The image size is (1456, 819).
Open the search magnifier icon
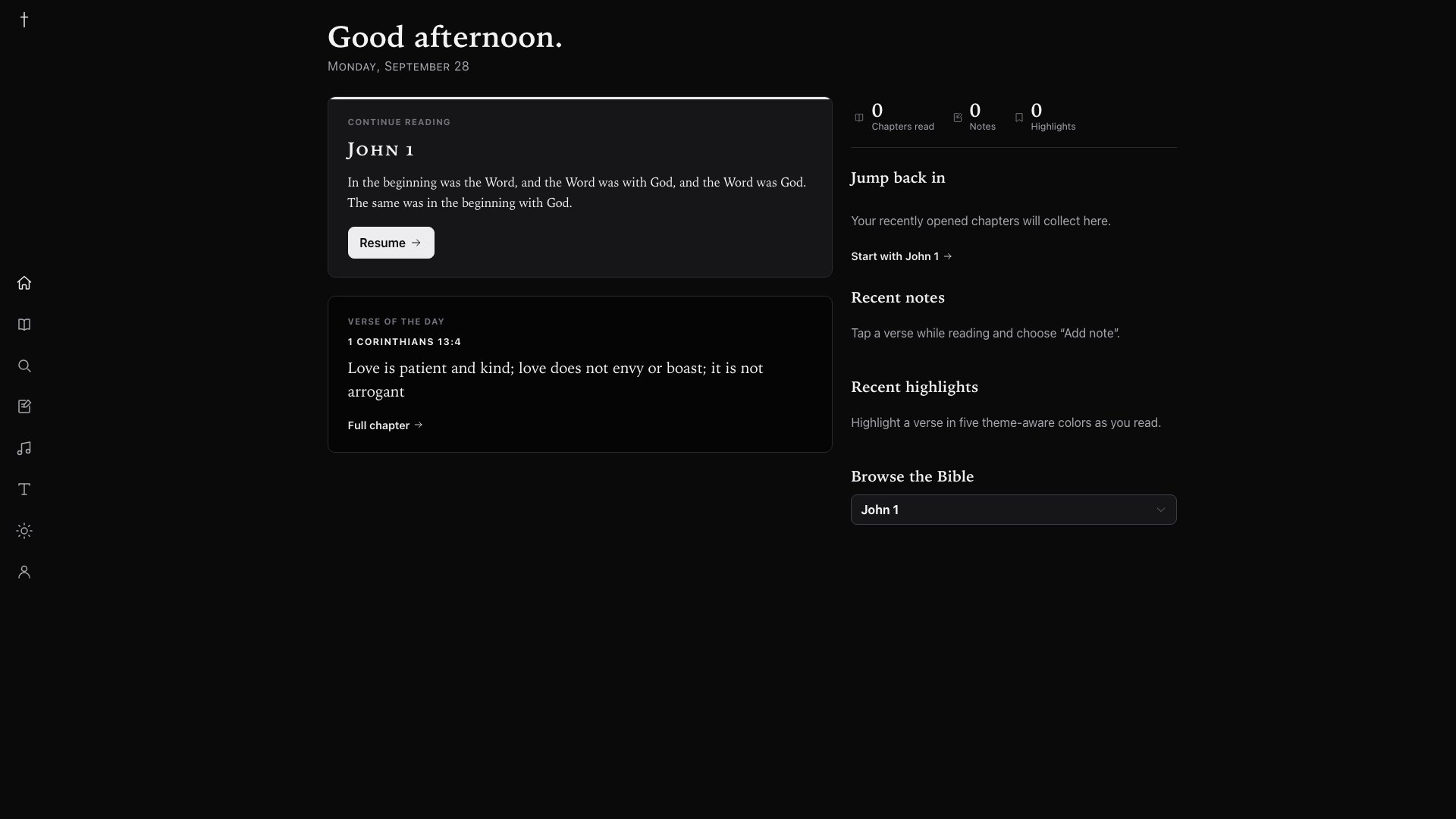[24, 366]
